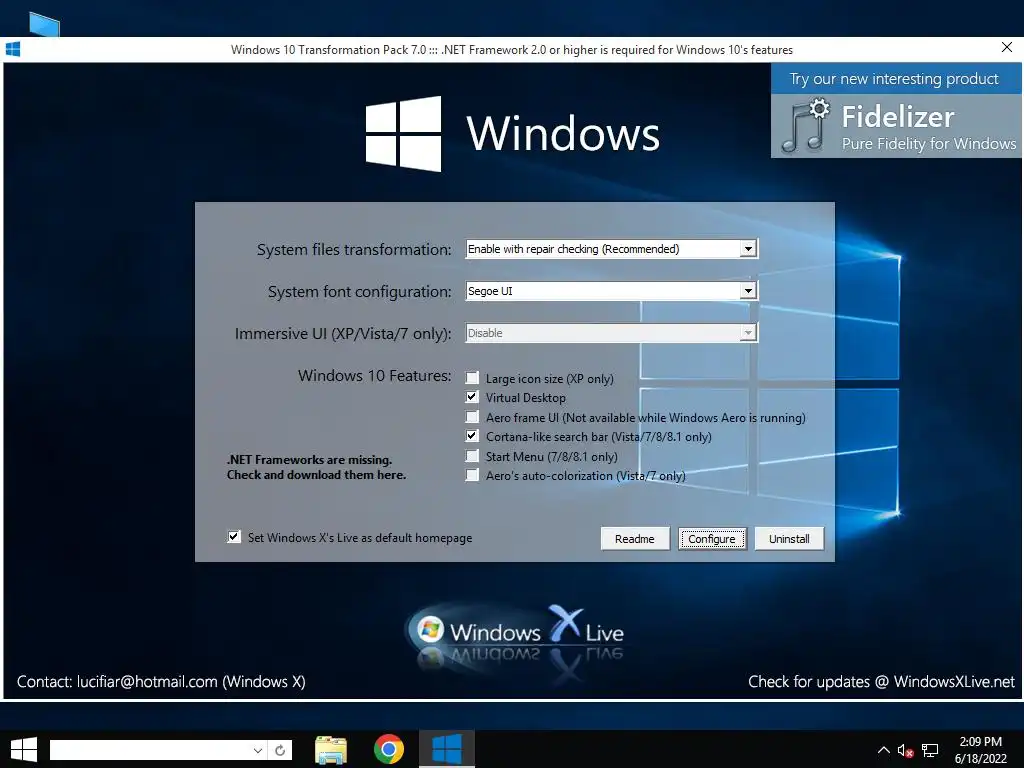
Task: Close the Transformation Pack window
Action: point(1006,48)
